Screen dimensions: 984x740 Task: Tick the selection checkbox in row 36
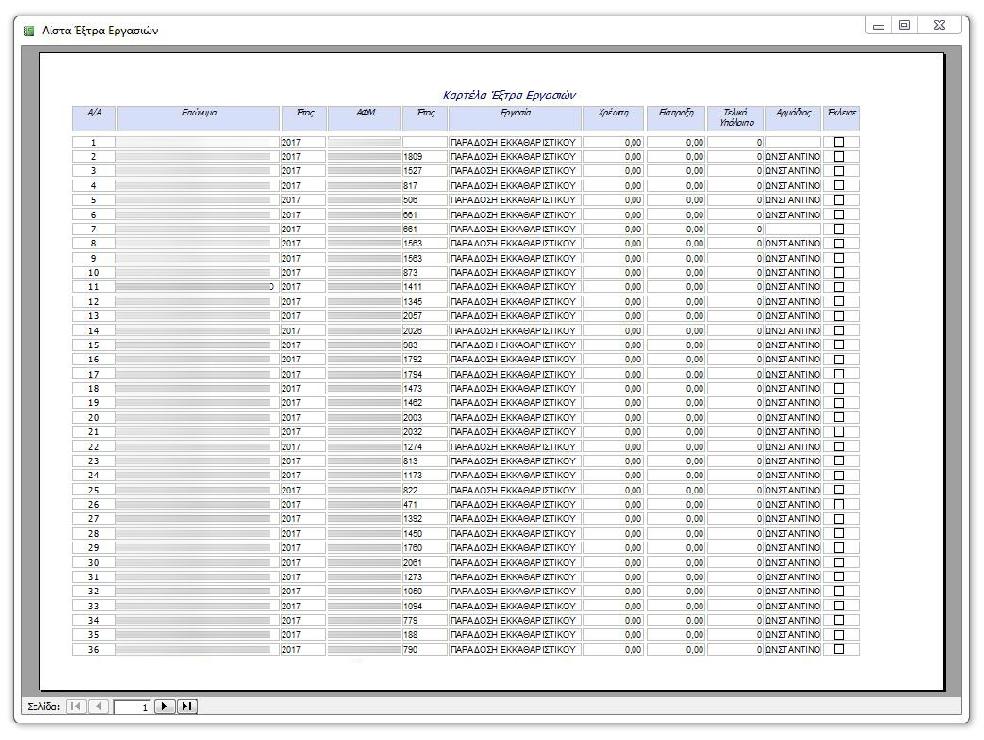click(839, 650)
